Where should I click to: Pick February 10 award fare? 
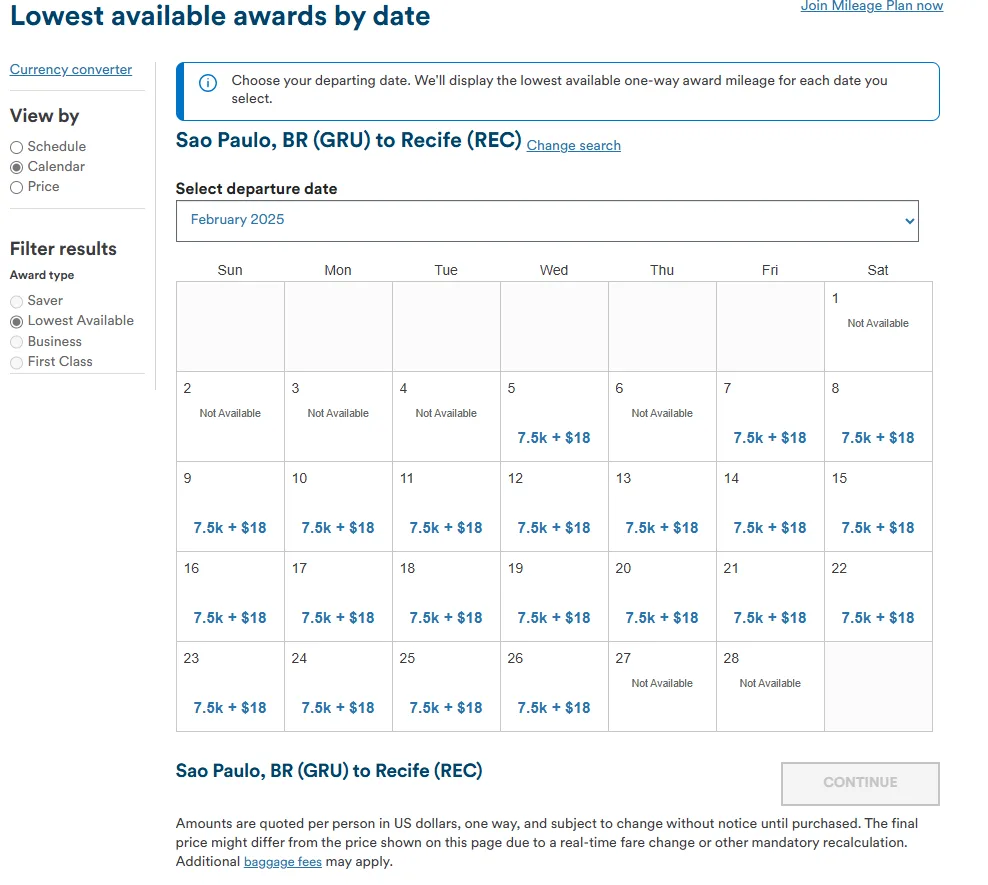point(338,528)
